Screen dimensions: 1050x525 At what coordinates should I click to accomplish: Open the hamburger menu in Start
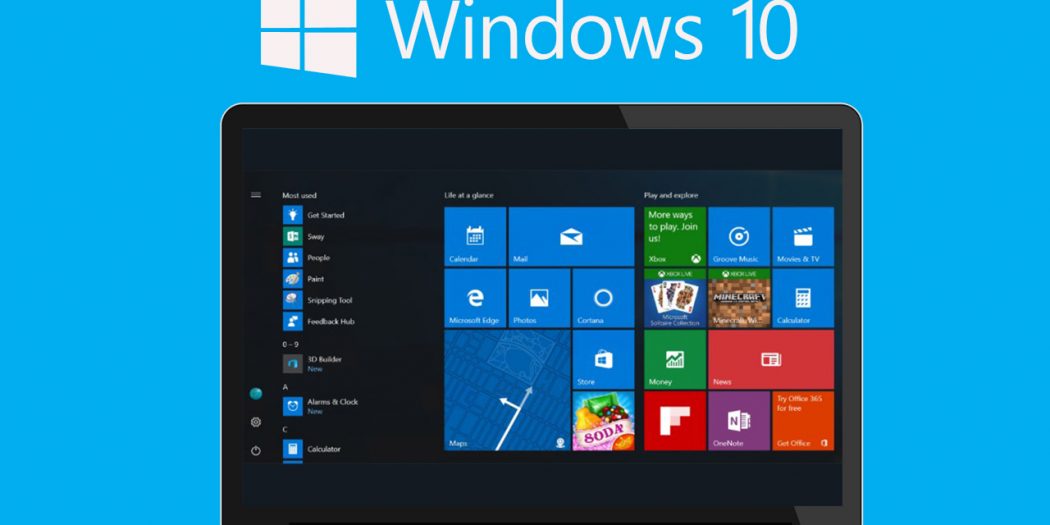click(x=256, y=195)
